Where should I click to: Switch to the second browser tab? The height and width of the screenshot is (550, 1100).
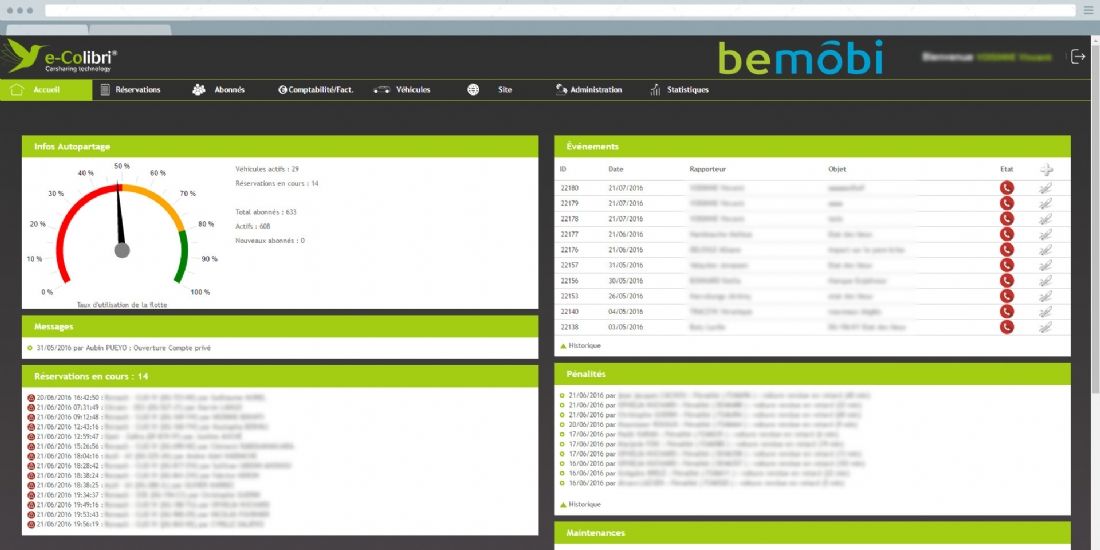tap(130, 29)
